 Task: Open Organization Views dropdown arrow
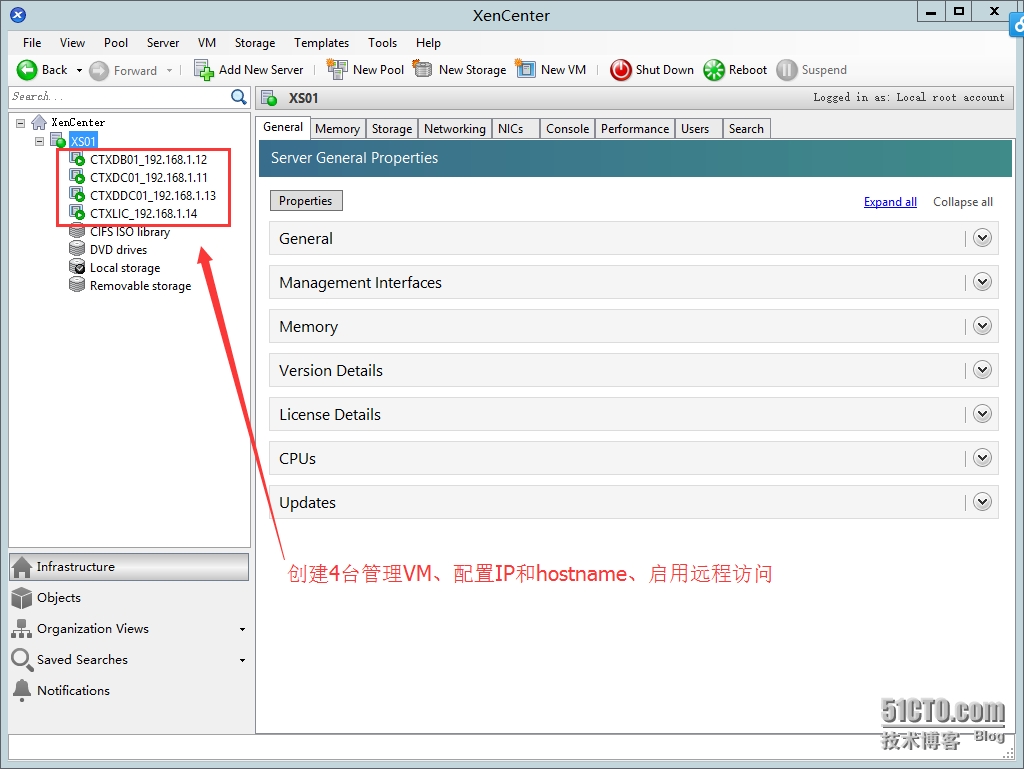click(242, 629)
